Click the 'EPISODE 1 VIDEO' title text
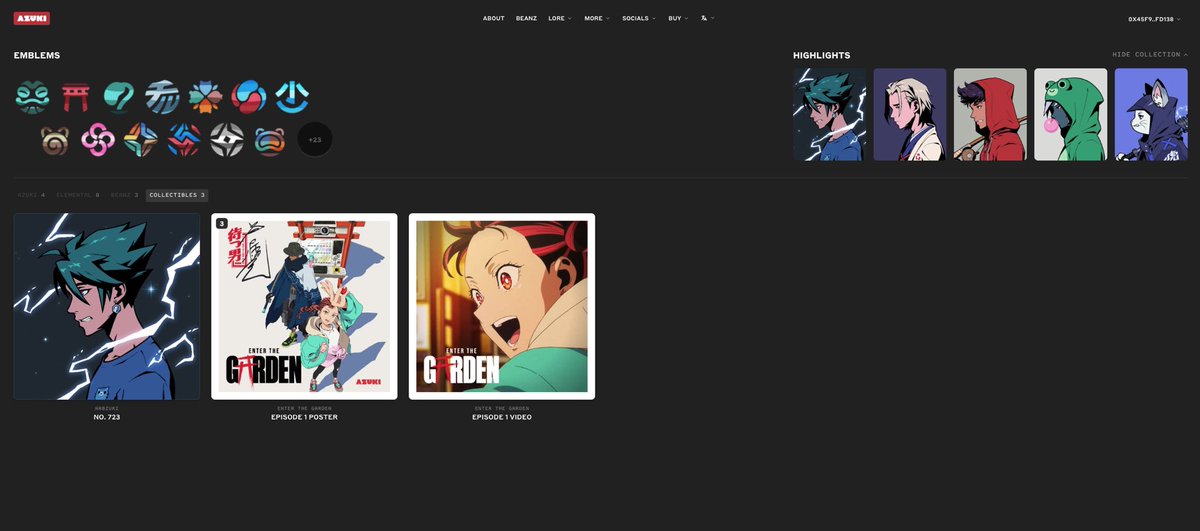This screenshot has width=1200, height=531. point(502,417)
